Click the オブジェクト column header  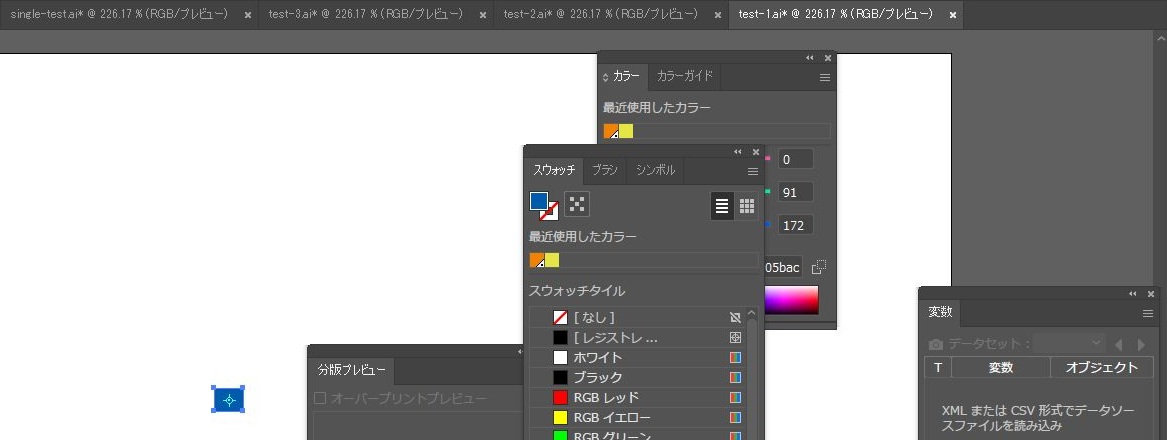tap(1102, 368)
